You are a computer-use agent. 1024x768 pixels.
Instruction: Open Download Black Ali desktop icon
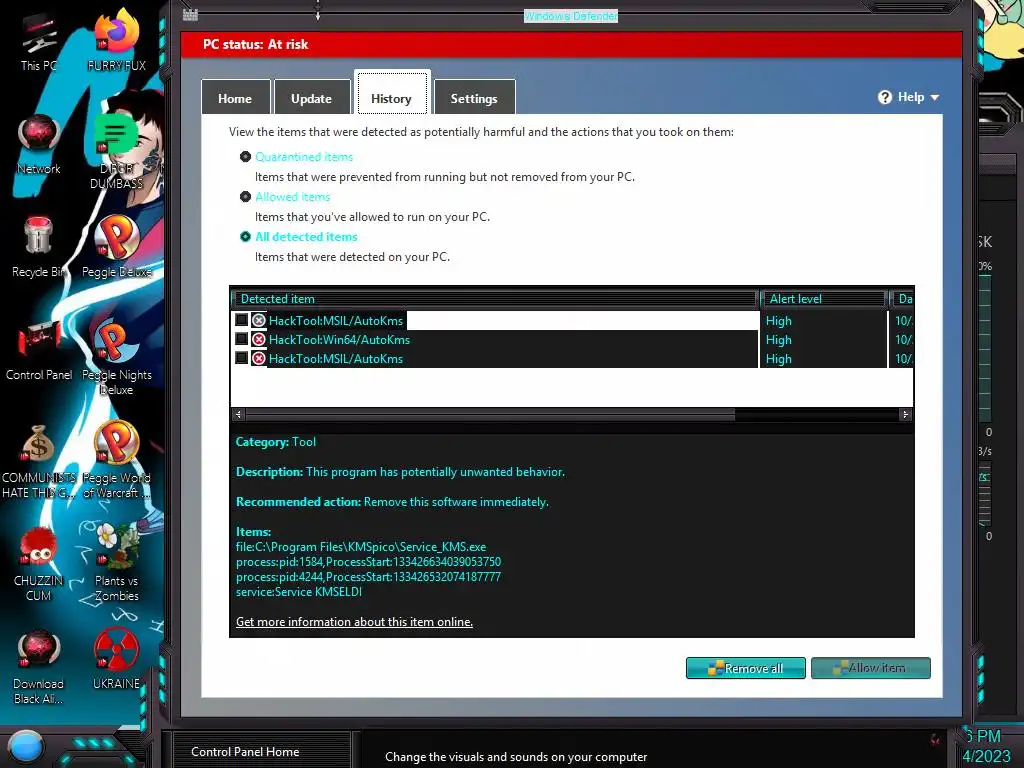tap(39, 666)
